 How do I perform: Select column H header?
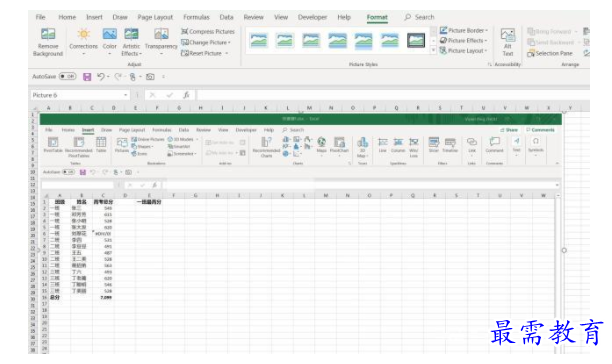tap(201, 108)
